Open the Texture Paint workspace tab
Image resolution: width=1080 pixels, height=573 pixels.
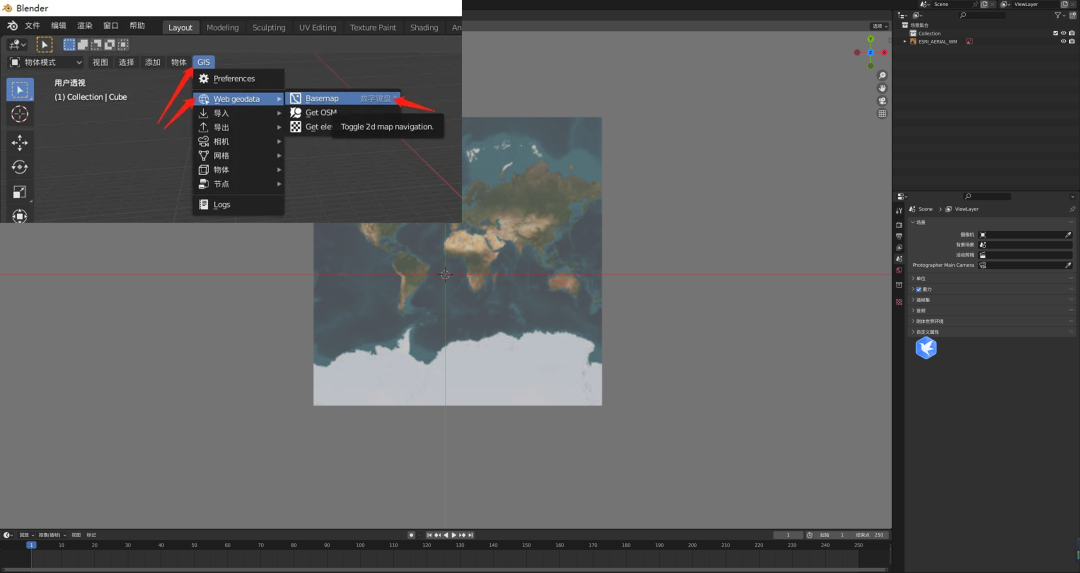pos(373,28)
